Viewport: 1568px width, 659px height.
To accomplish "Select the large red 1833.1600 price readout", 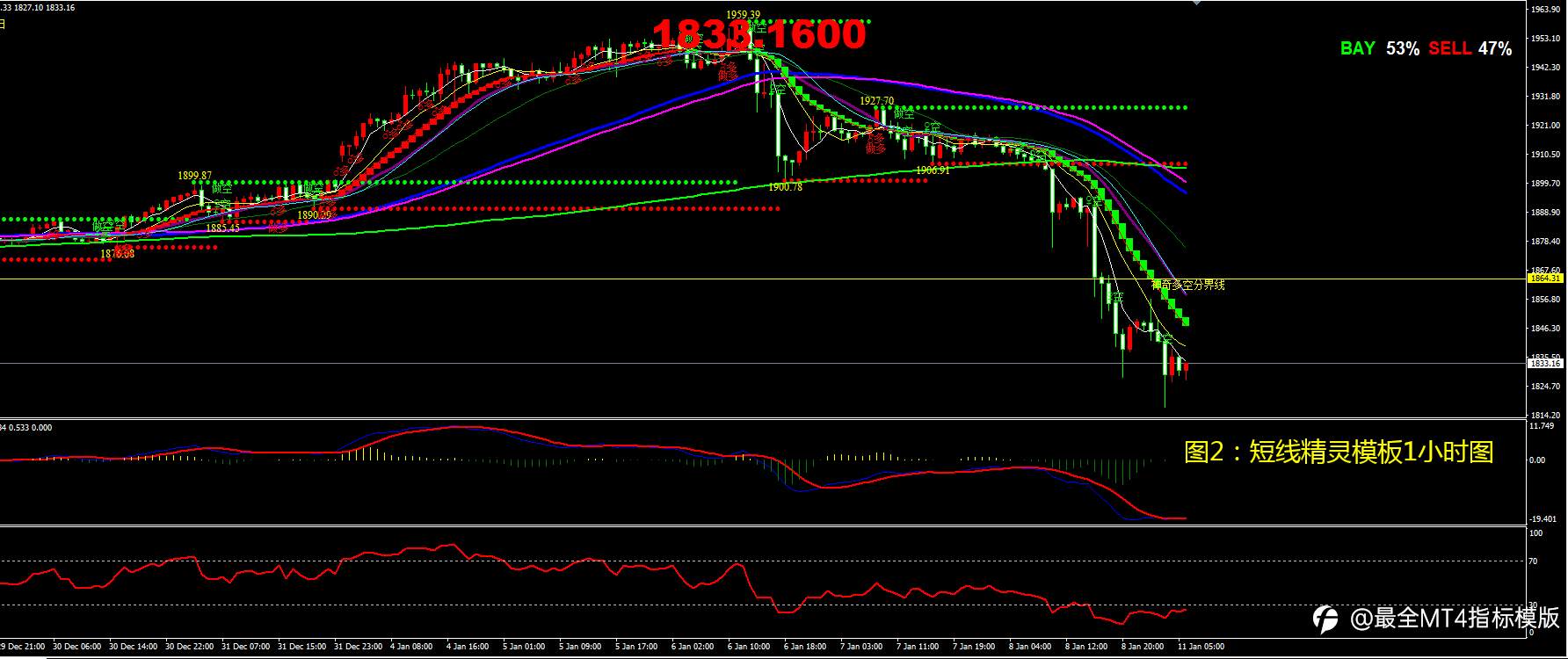I will 759,34.
